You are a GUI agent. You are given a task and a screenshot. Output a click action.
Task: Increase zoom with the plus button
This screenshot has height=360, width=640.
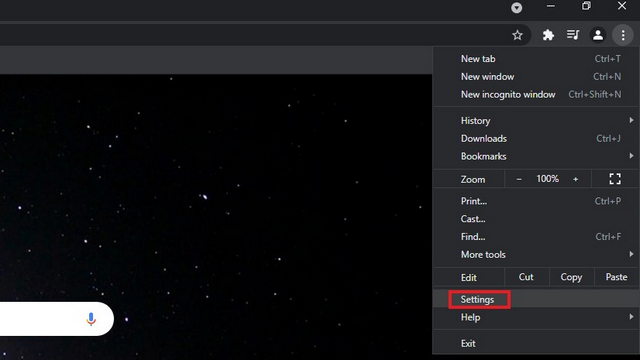click(576, 179)
